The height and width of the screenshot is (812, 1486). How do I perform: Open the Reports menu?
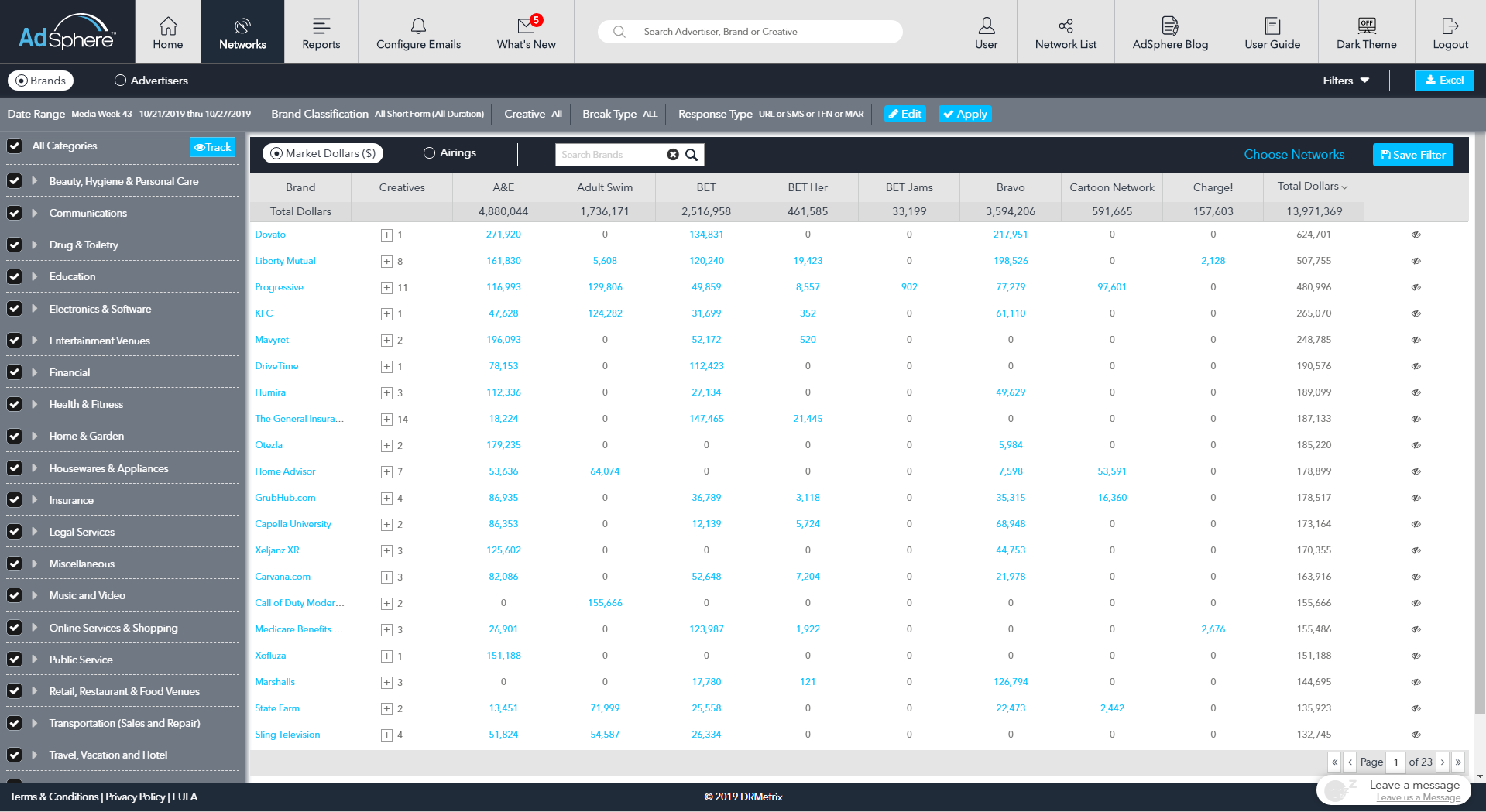(x=321, y=32)
